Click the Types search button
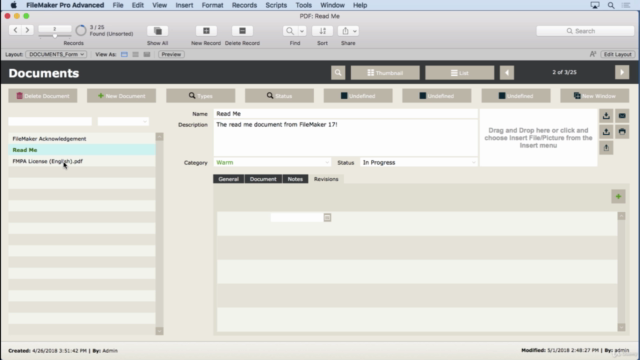The height and width of the screenshot is (360, 640). click(200, 96)
